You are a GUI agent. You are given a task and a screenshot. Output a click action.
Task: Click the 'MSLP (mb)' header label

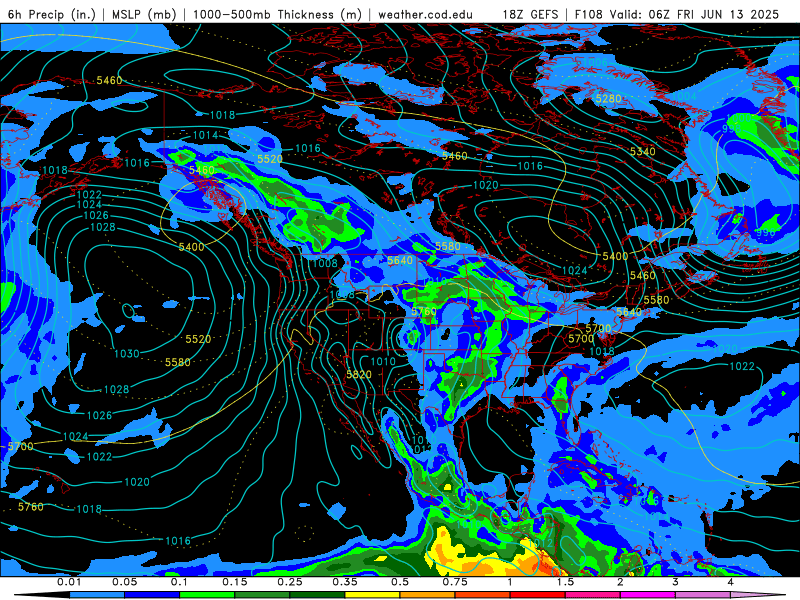click(144, 14)
